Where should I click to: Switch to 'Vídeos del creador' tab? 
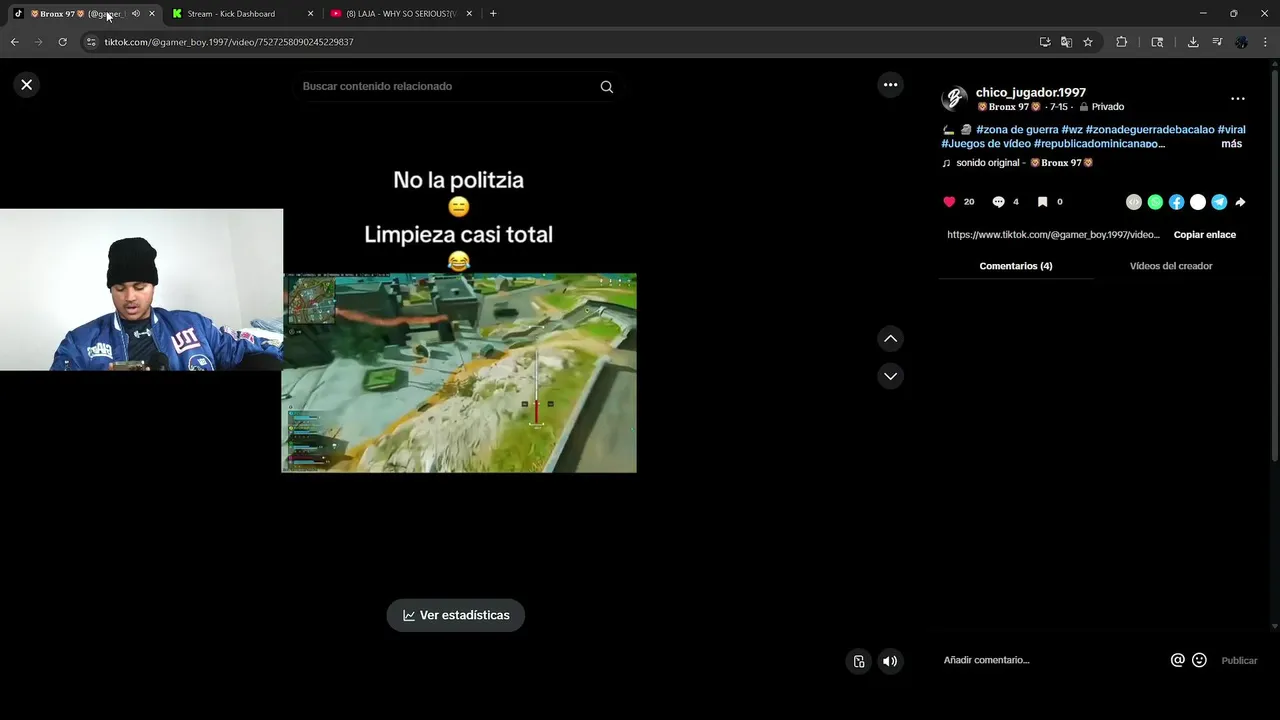pos(1171,266)
